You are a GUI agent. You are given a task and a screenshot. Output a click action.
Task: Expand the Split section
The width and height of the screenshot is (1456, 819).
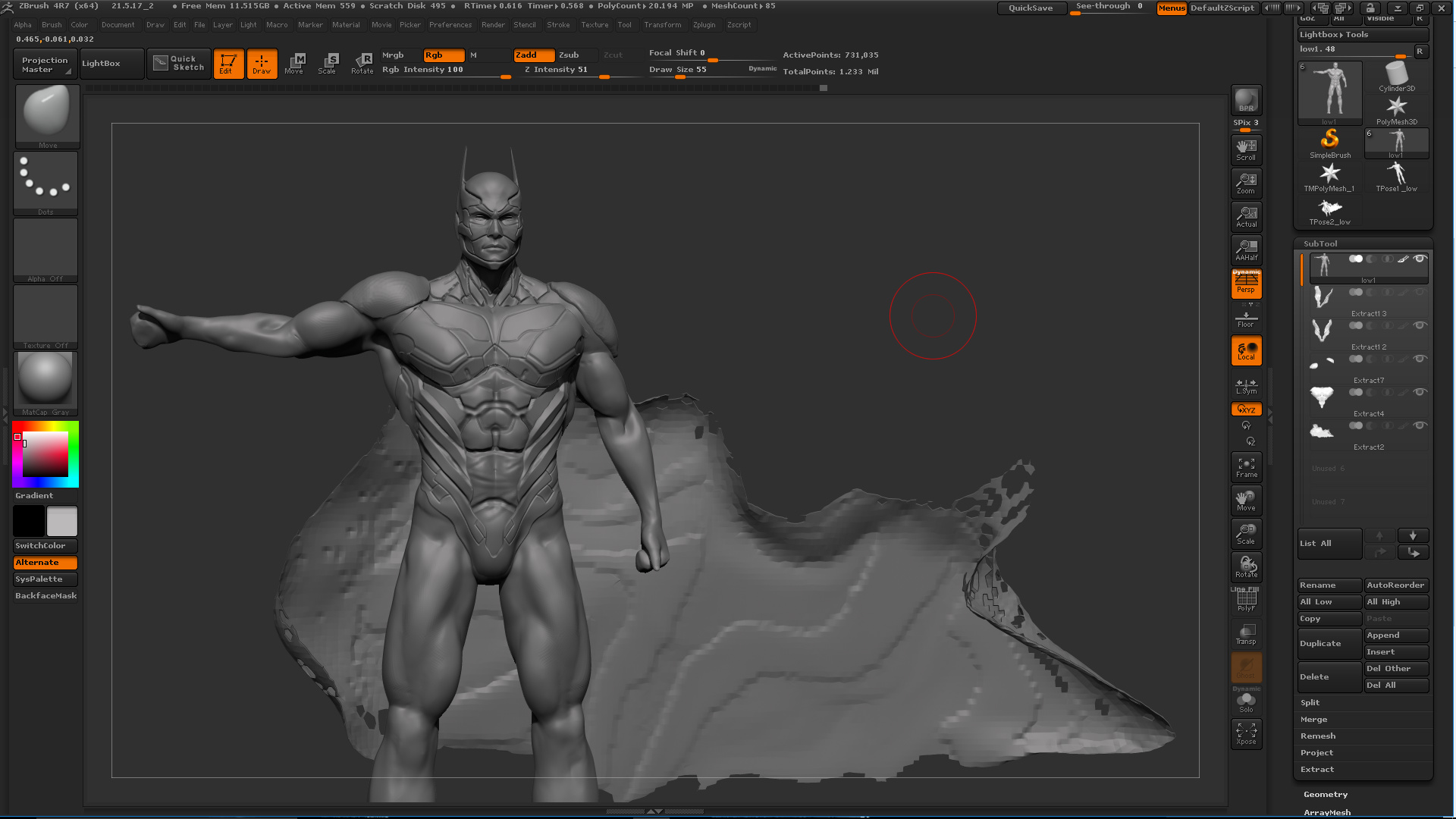(1310, 703)
